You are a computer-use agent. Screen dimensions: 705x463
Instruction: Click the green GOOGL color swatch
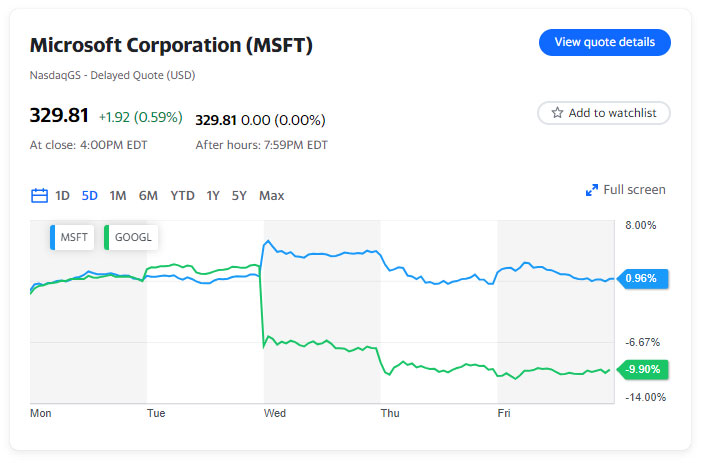coord(106,238)
